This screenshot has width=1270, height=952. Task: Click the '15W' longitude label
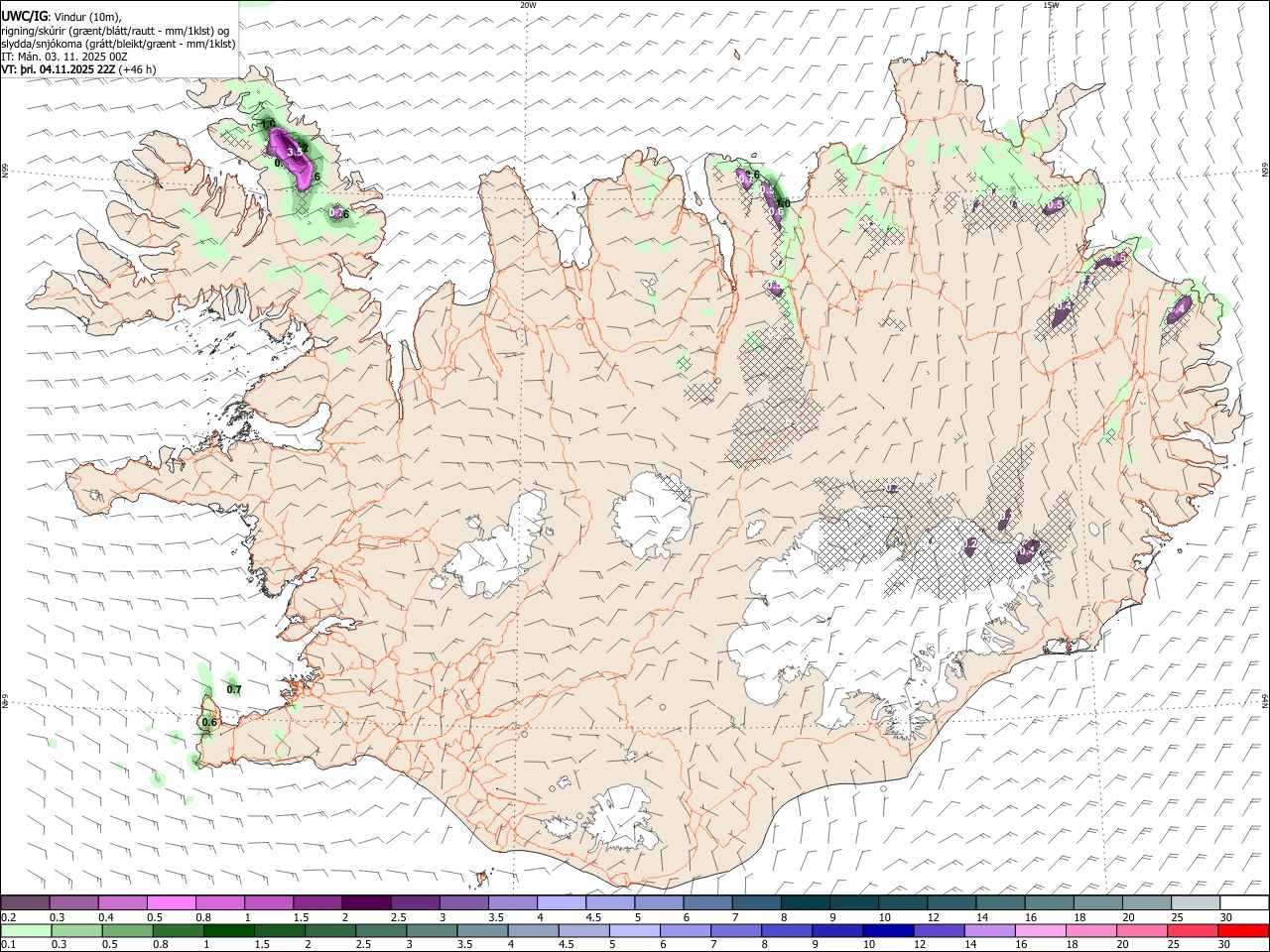tap(1051, 5)
